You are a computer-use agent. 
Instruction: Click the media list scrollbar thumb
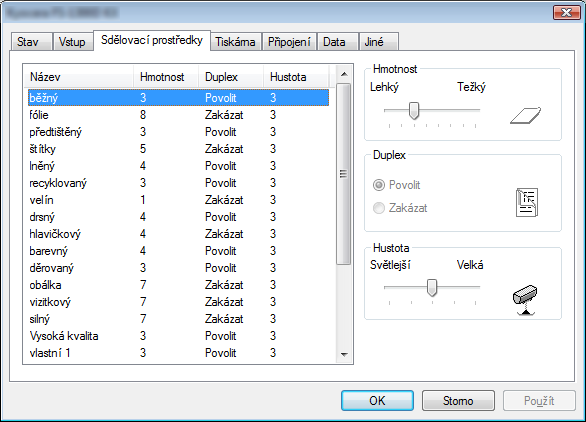pyautogui.click(x=343, y=174)
